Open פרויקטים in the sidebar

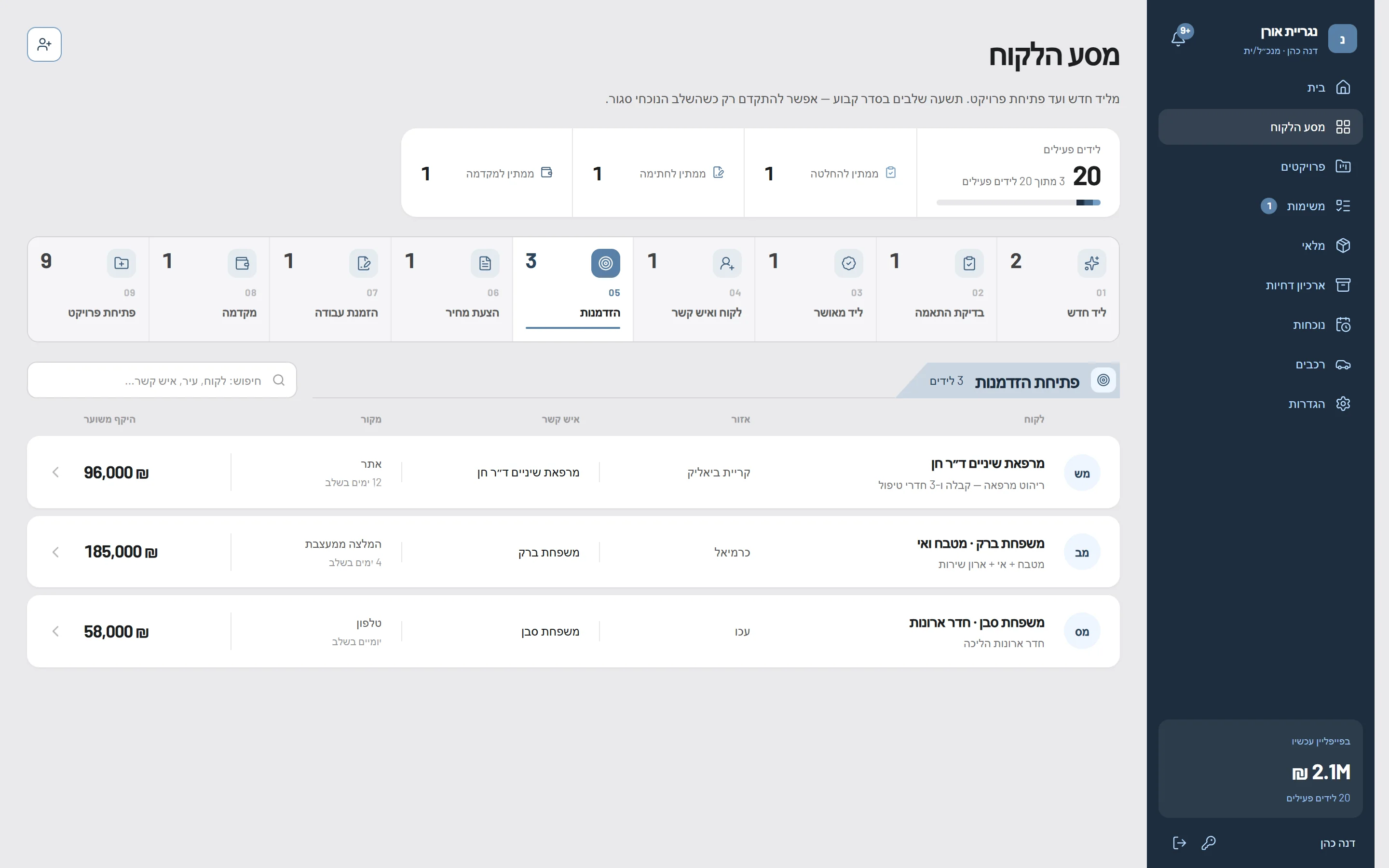[1260, 166]
